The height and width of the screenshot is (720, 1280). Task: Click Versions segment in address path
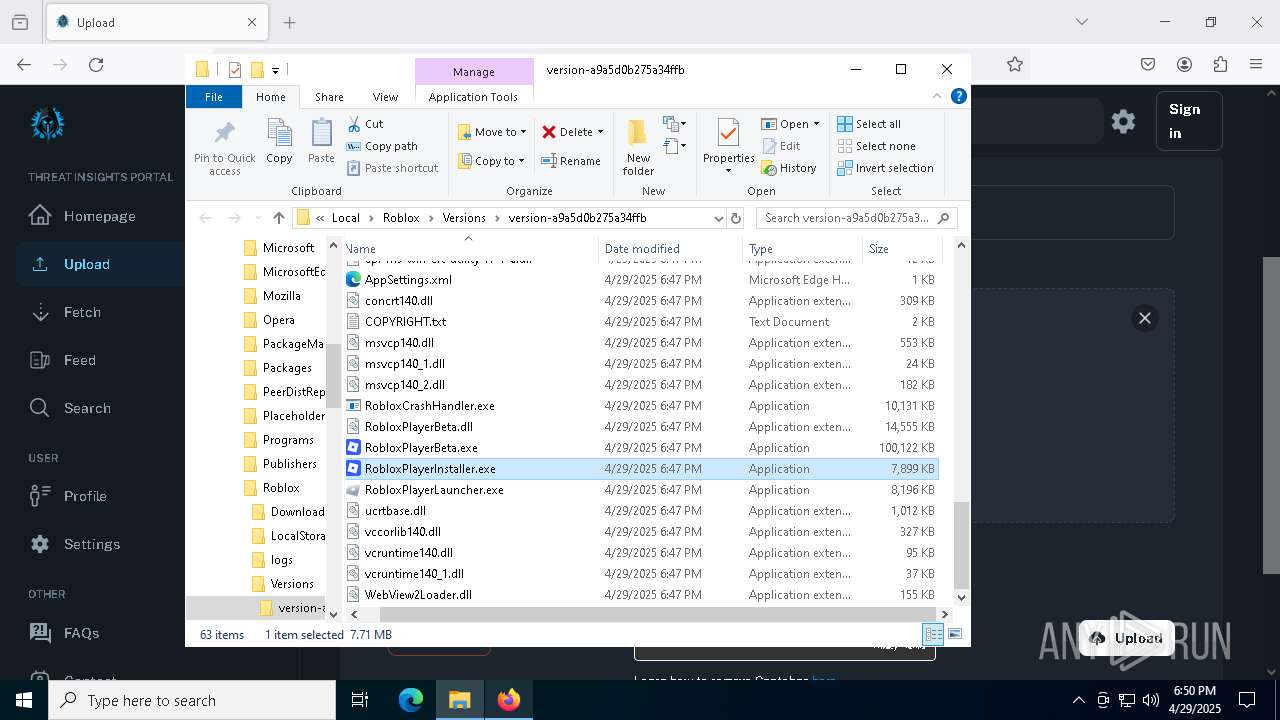464,218
